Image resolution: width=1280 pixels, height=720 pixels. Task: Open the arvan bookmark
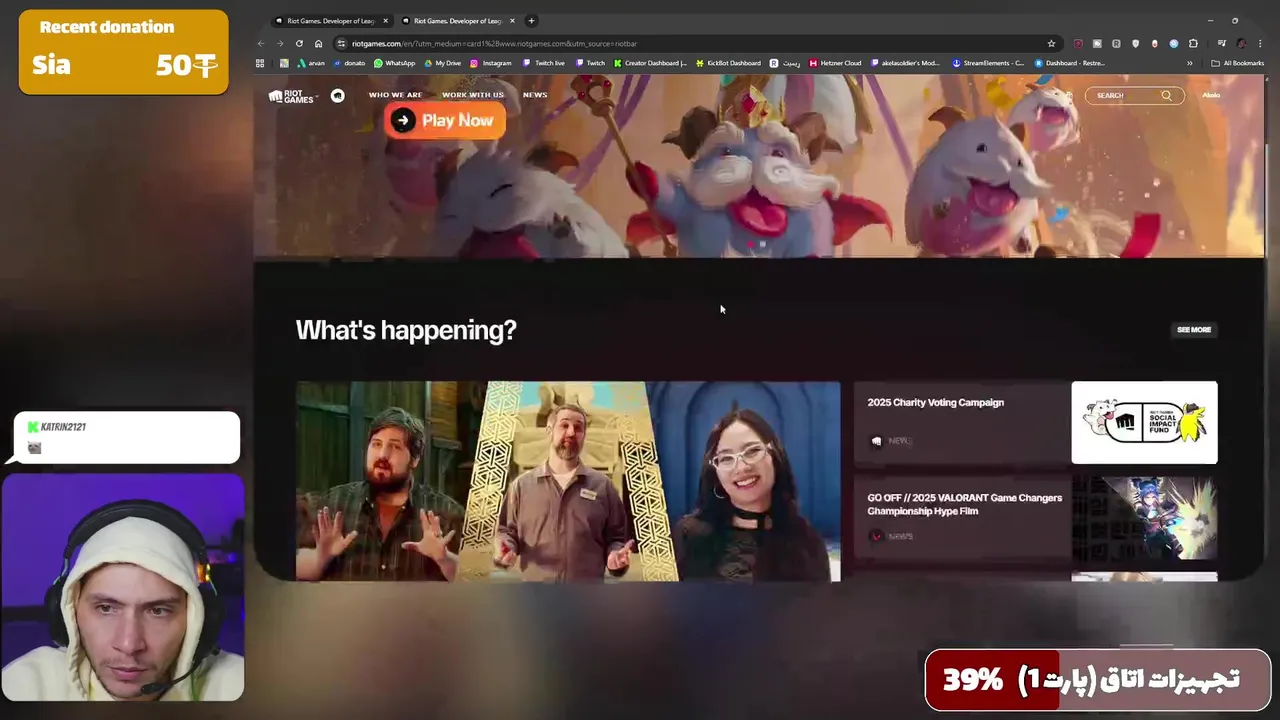pos(310,63)
